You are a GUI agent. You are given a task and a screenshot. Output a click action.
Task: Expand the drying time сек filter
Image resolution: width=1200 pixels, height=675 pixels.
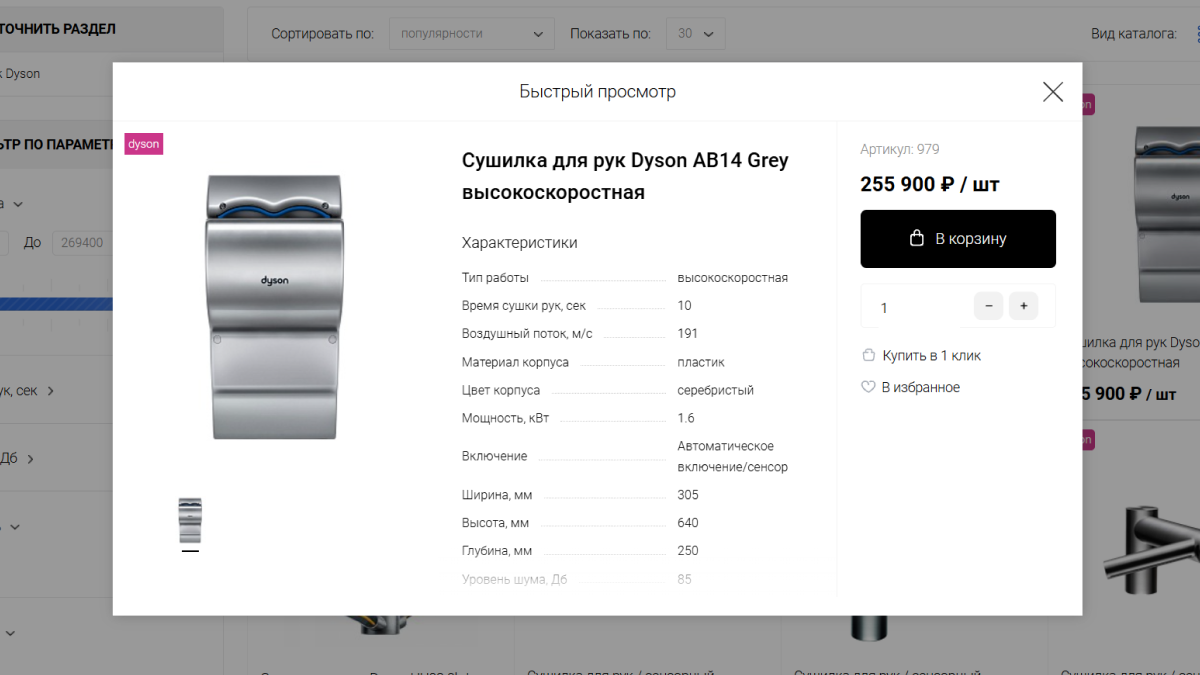[50, 391]
